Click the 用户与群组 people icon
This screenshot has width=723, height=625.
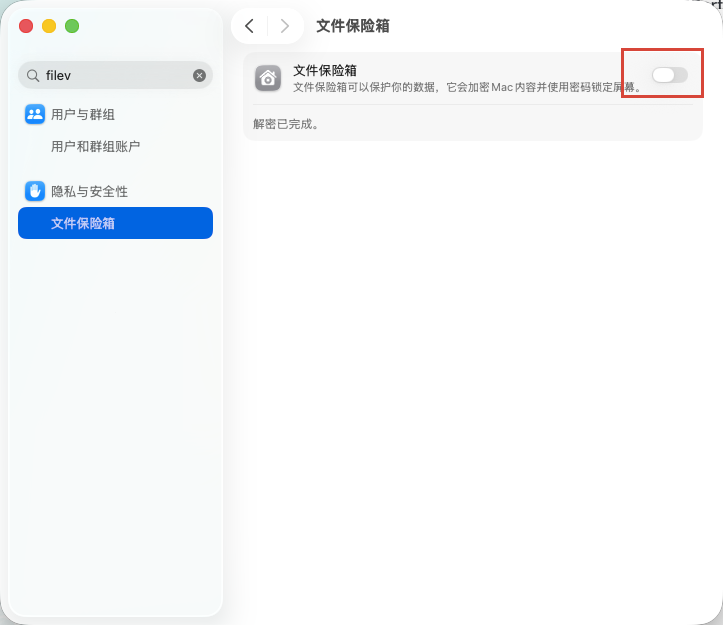coord(35,114)
